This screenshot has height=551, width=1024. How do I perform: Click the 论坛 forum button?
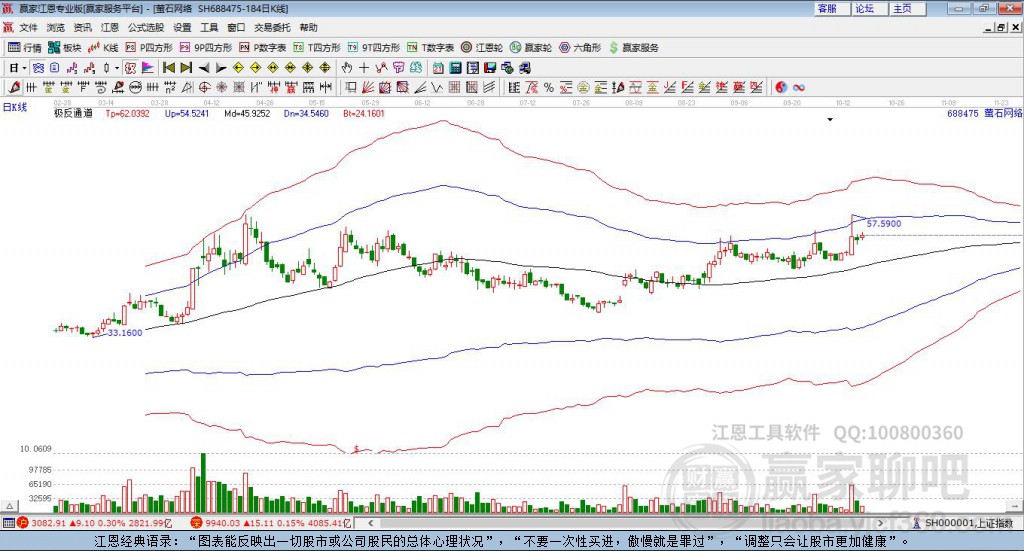[869, 8]
